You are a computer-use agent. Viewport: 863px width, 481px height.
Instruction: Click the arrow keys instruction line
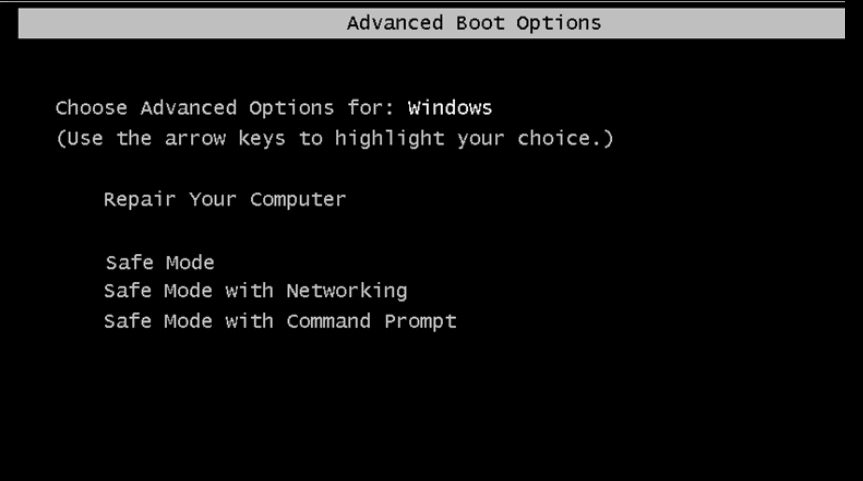pos(335,139)
